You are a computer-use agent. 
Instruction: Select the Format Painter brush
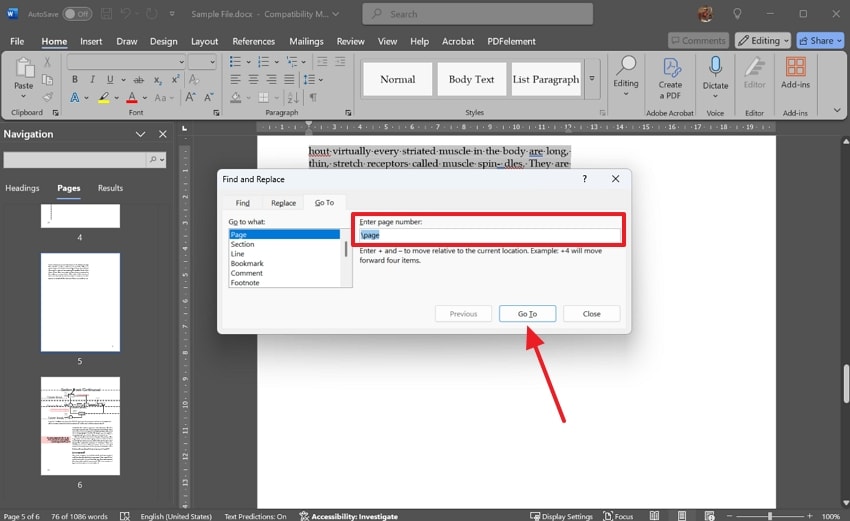tap(48, 98)
